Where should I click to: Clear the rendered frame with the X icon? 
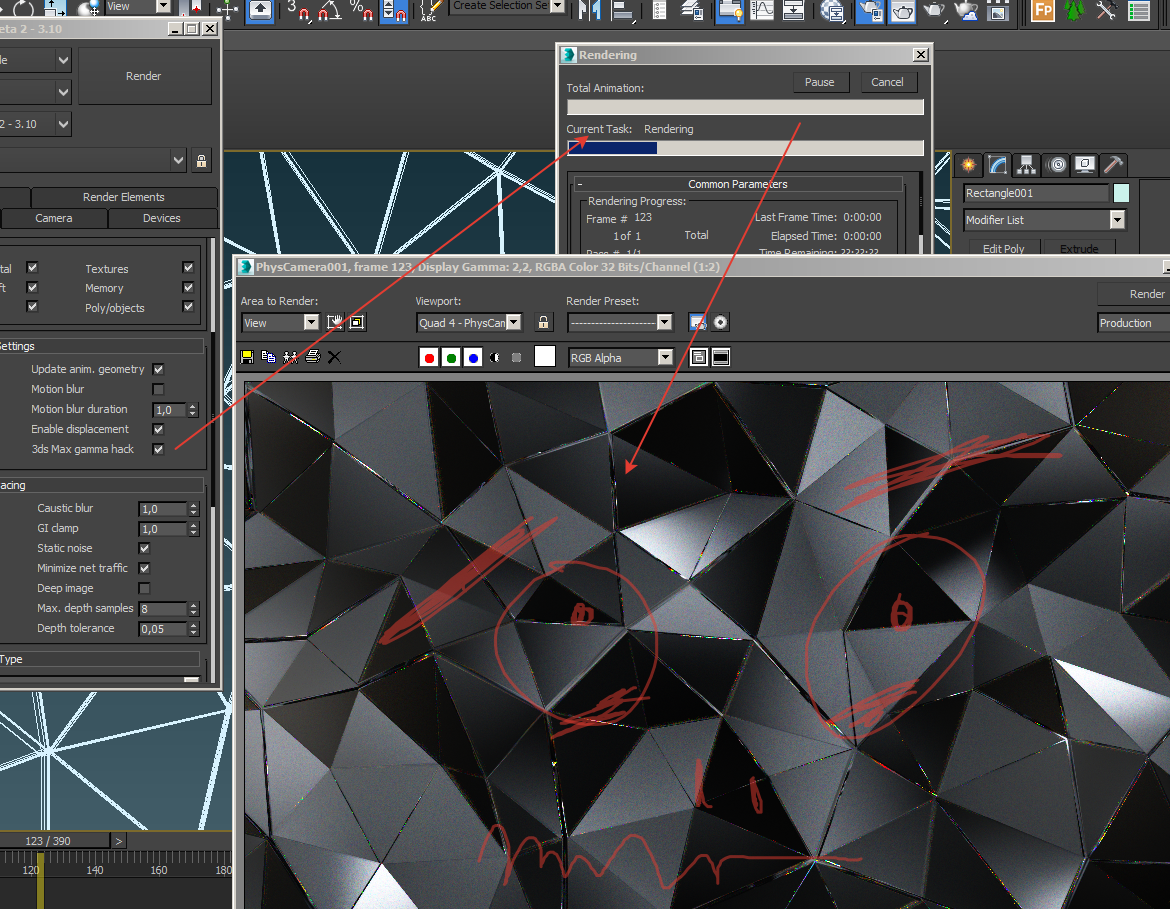(334, 357)
